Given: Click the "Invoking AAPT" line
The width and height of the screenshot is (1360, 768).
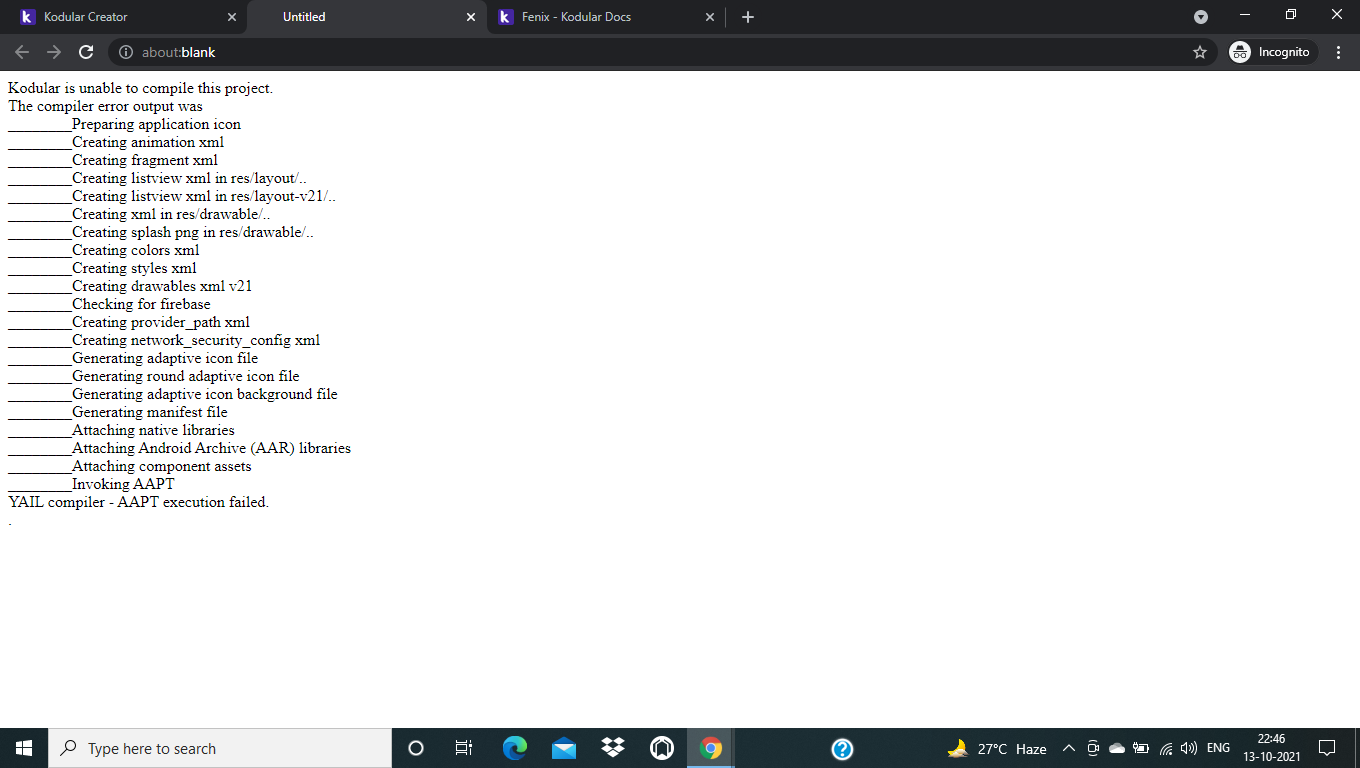Looking at the screenshot, I should click(123, 484).
